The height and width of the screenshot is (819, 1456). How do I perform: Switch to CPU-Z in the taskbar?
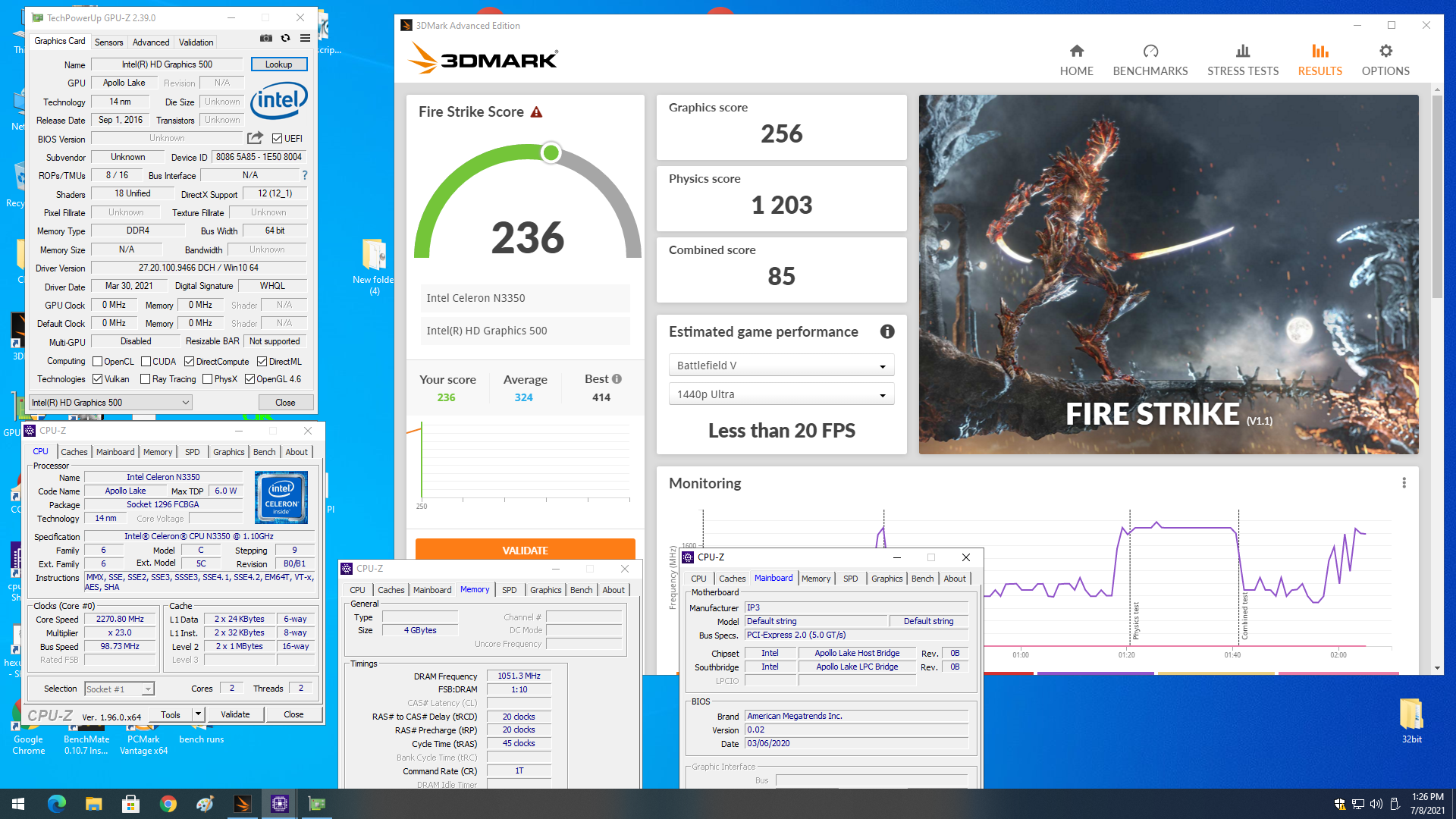[x=280, y=804]
